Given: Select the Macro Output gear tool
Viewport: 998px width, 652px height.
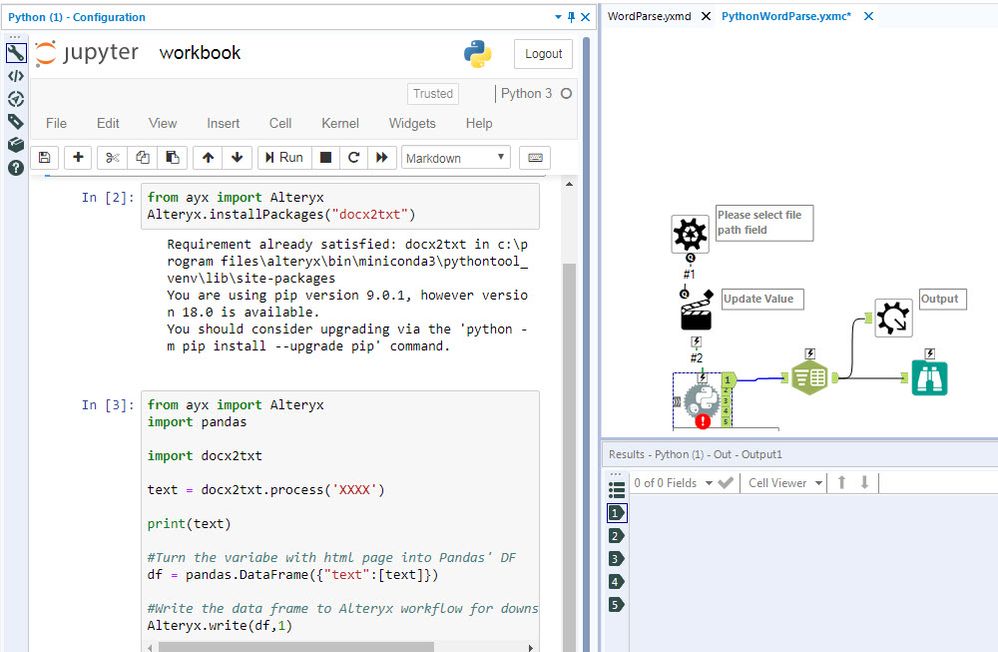Looking at the screenshot, I should [894, 318].
